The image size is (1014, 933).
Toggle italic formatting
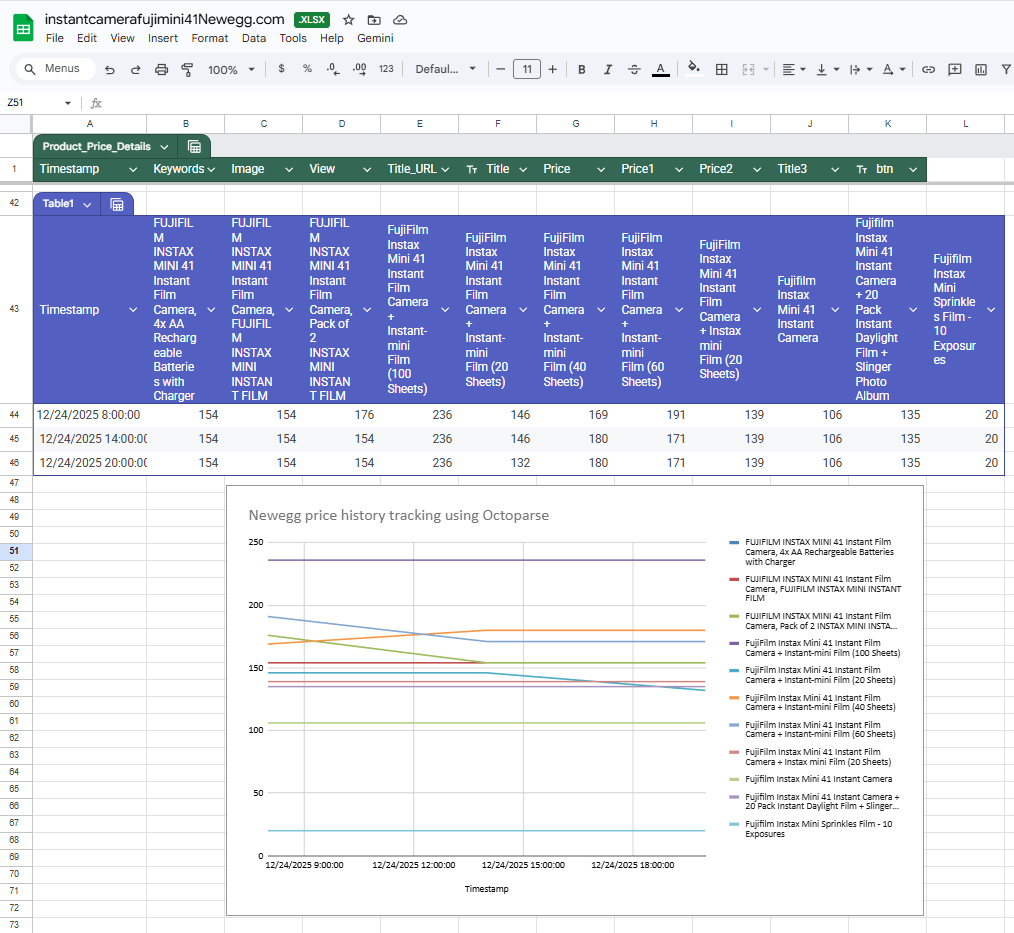click(x=607, y=70)
